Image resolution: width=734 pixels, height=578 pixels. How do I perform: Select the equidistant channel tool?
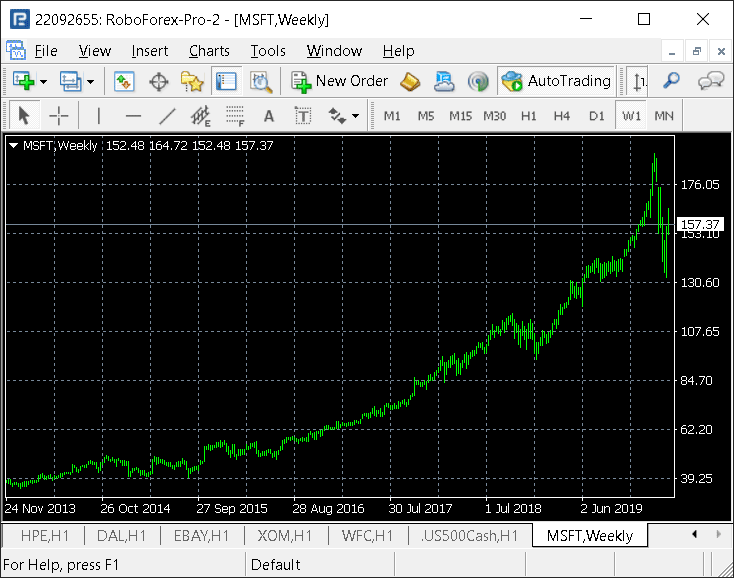click(x=201, y=116)
